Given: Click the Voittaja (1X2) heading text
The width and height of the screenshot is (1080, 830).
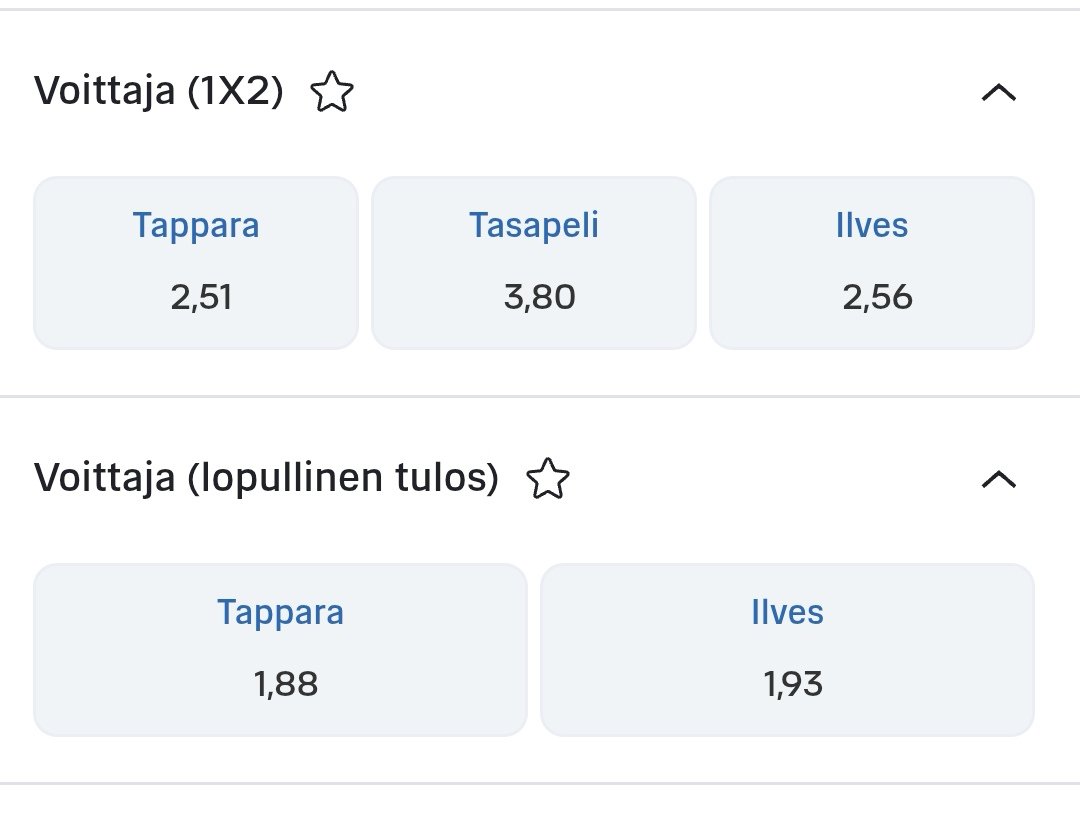Looking at the screenshot, I should point(159,92).
